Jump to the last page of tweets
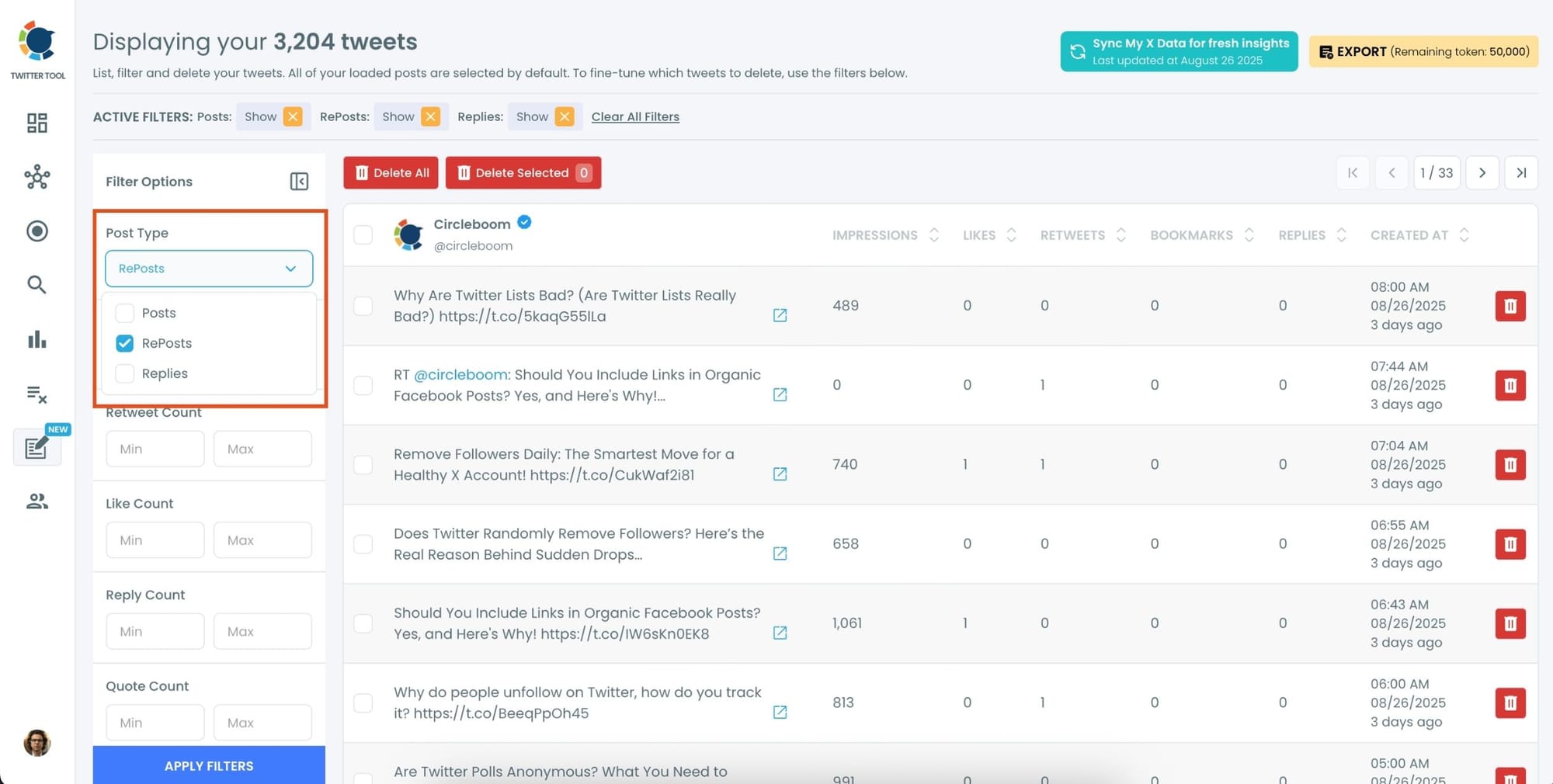Image resolution: width=1553 pixels, height=784 pixels. 1521,172
